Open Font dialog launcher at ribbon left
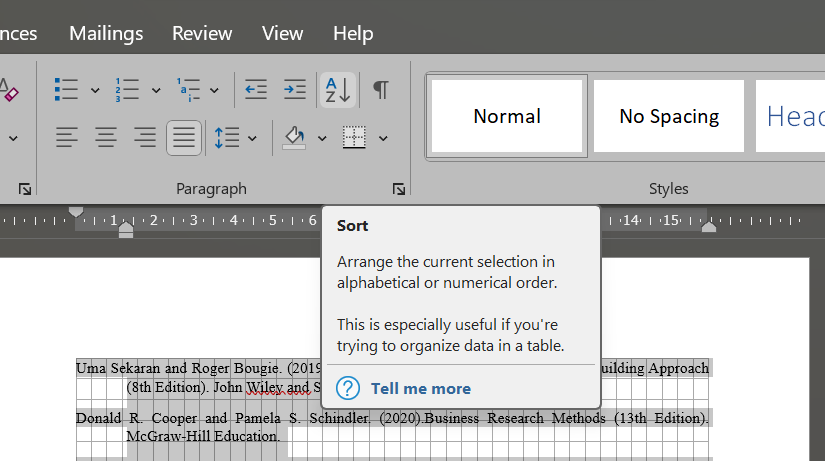 point(25,189)
